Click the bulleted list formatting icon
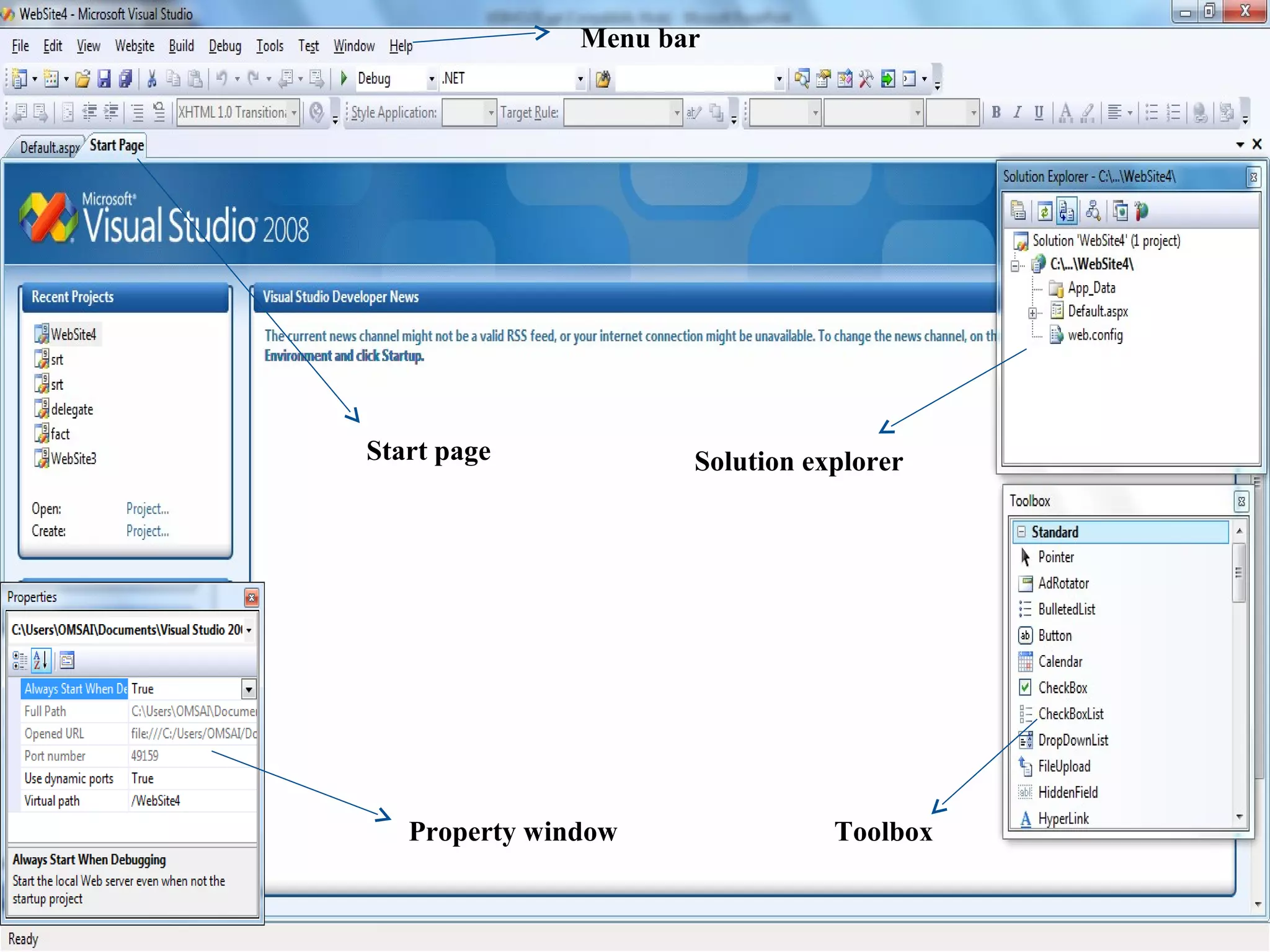This screenshot has width=1270, height=952. tap(1152, 112)
